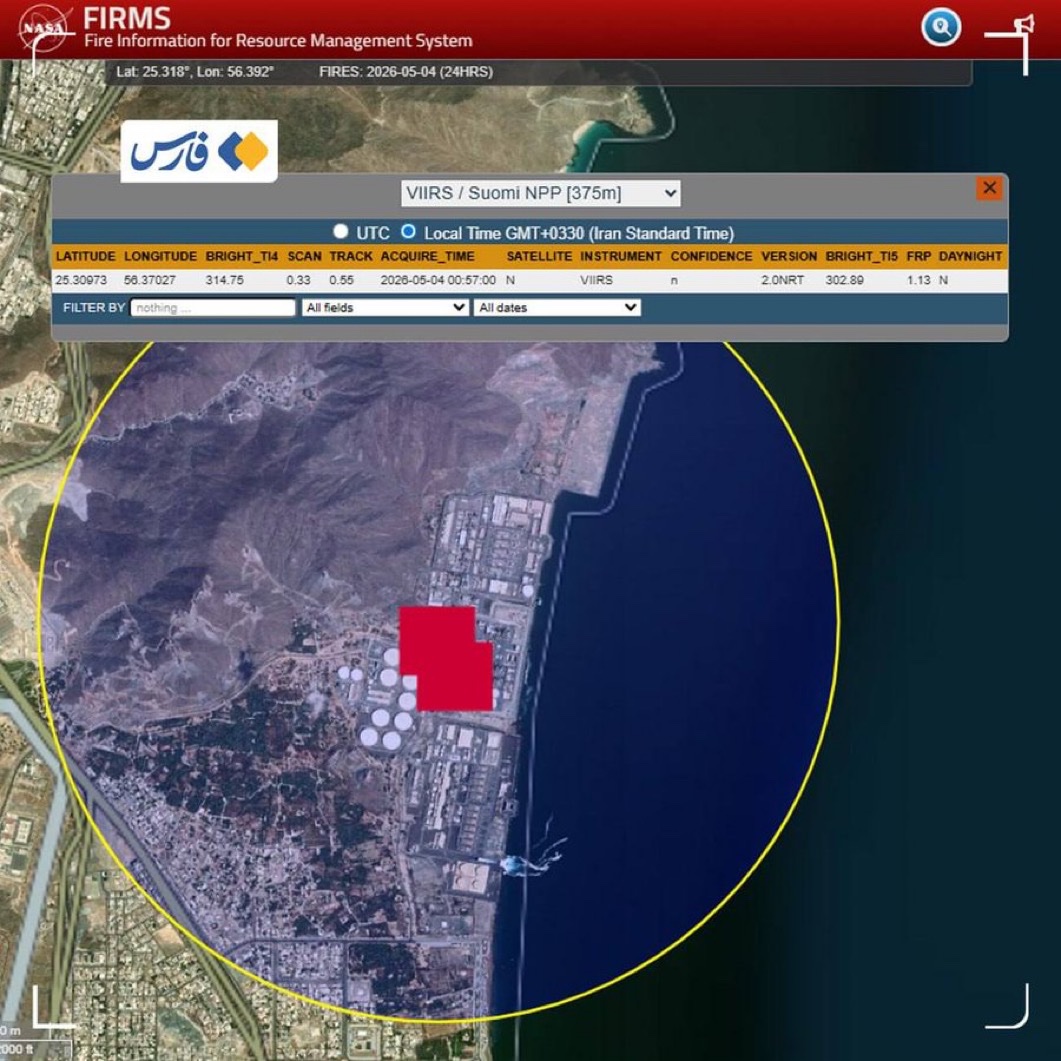The image size is (1061, 1061).
Task: Sort by SATELLITE column header
Action: [x=539, y=256]
